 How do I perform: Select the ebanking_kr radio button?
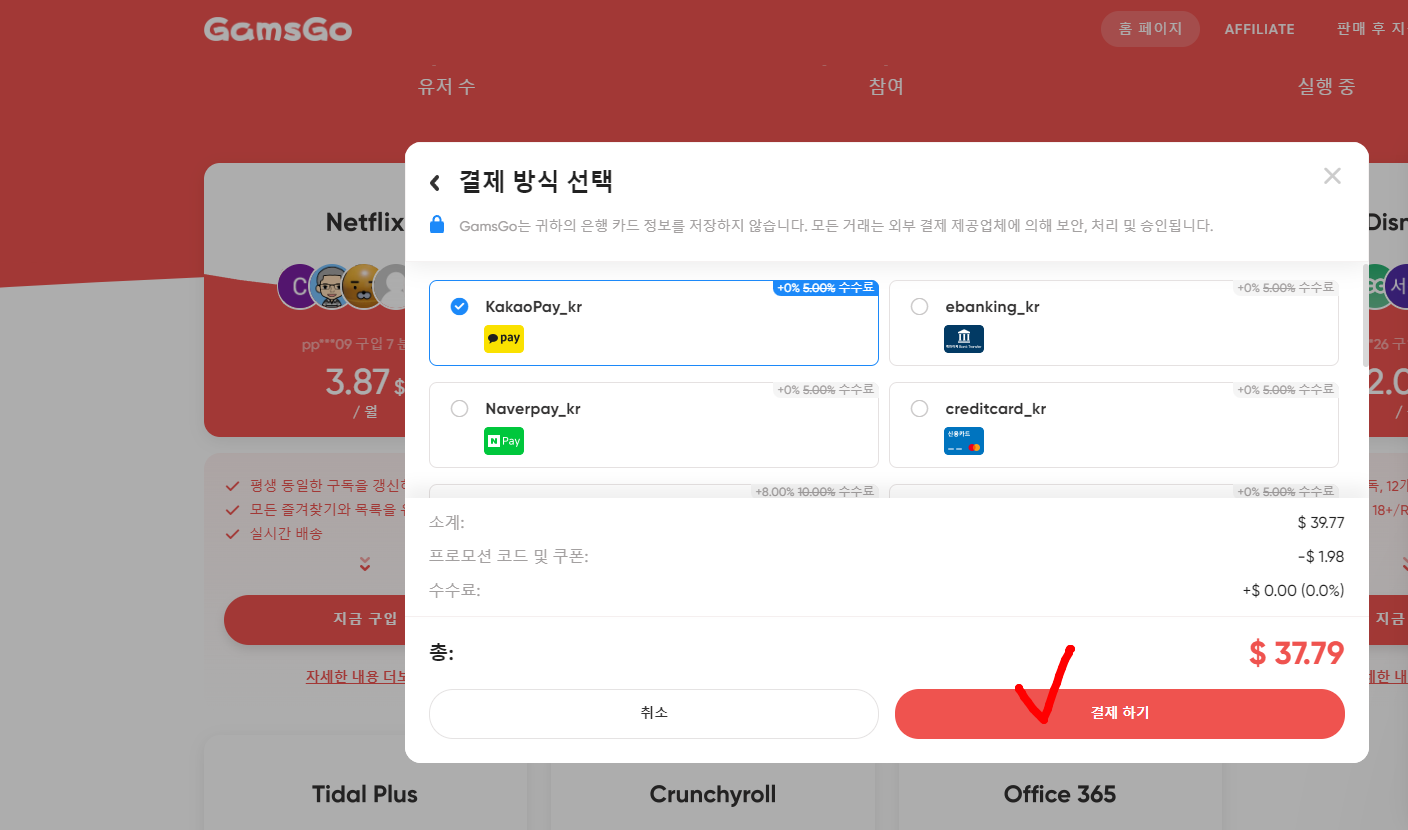pos(919,306)
